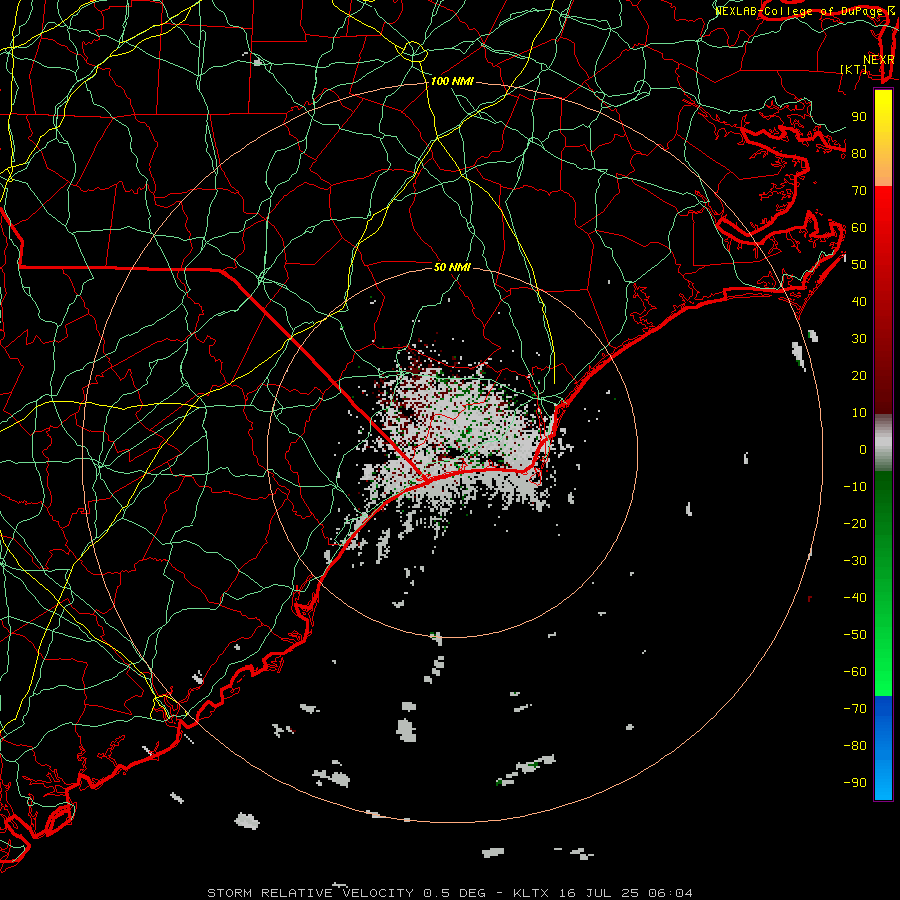Click the KLTX radar site identifier in caption
Screen dimensions: 900x900
tap(531, 893)
